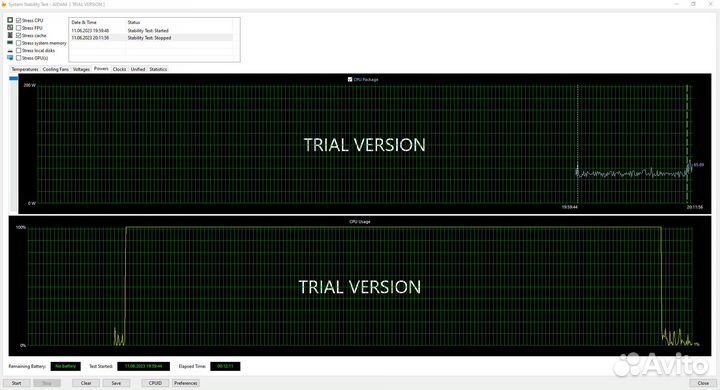This screenshot has width=720, height=390.
Task: Click the FPU icon beside Stress FPU
Action: [10, 28]
